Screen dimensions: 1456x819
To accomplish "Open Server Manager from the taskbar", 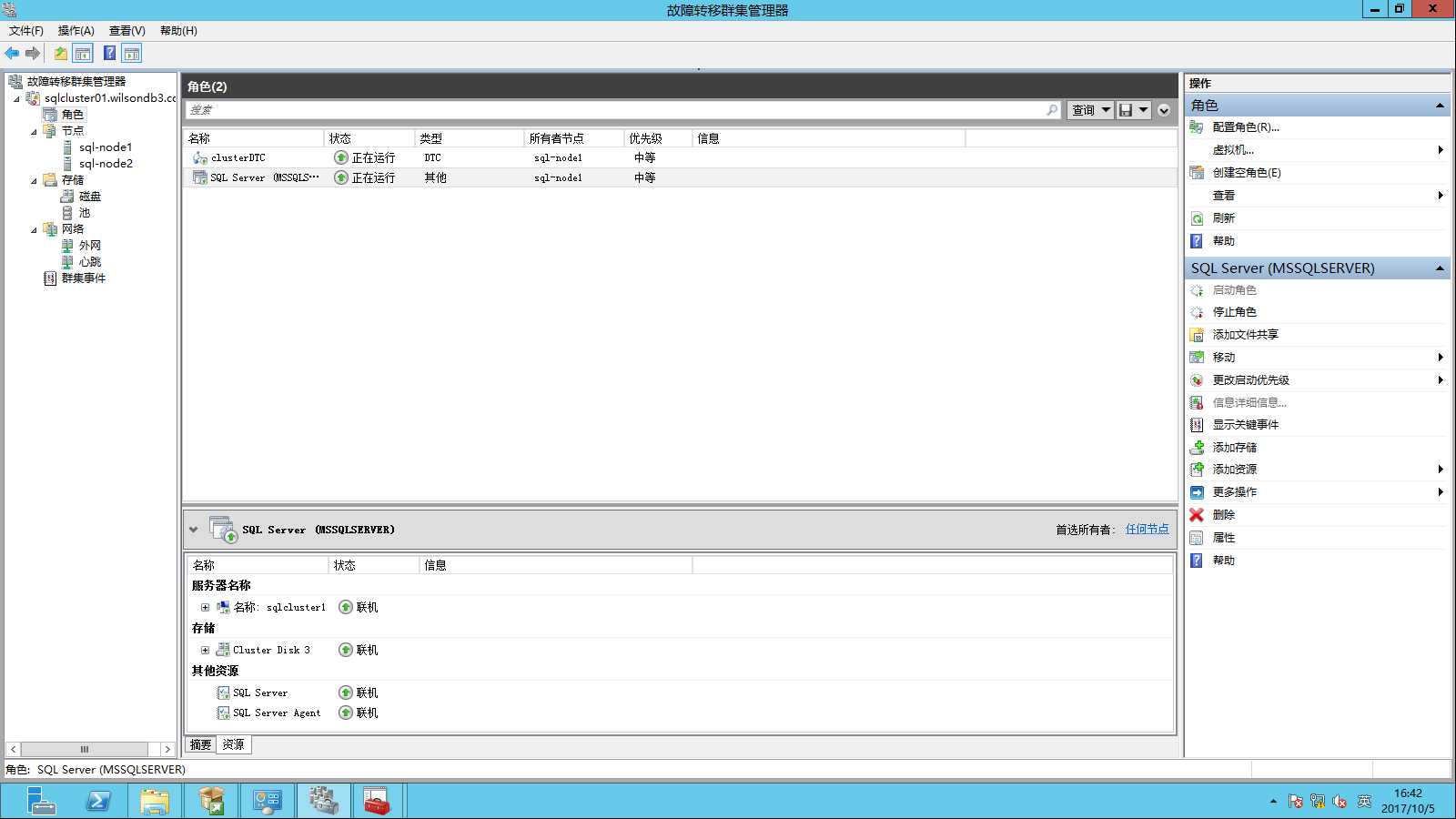I will (x=41, y=802).
